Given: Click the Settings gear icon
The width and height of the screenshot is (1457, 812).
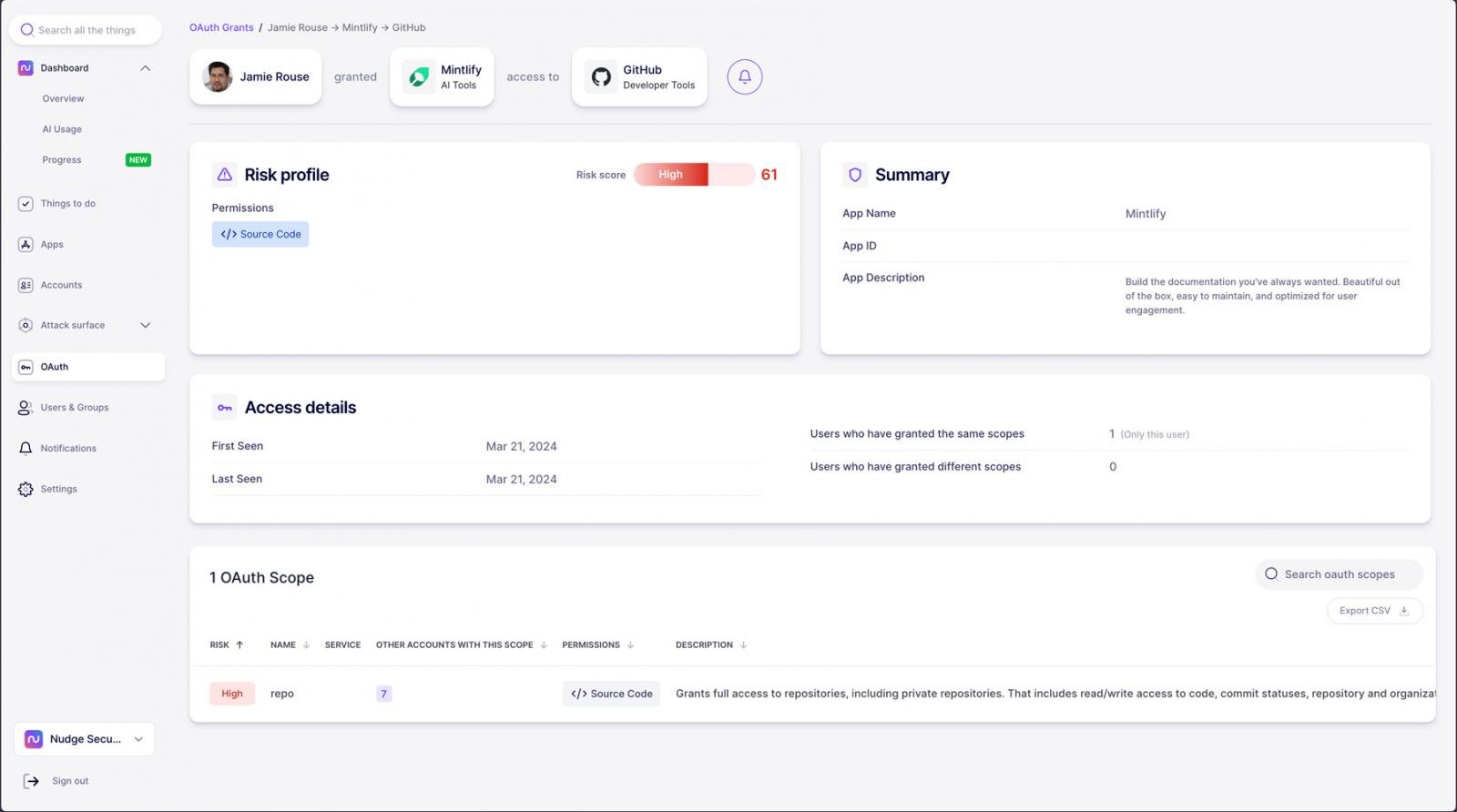Looking at the screenshot, I should point(25,489).
